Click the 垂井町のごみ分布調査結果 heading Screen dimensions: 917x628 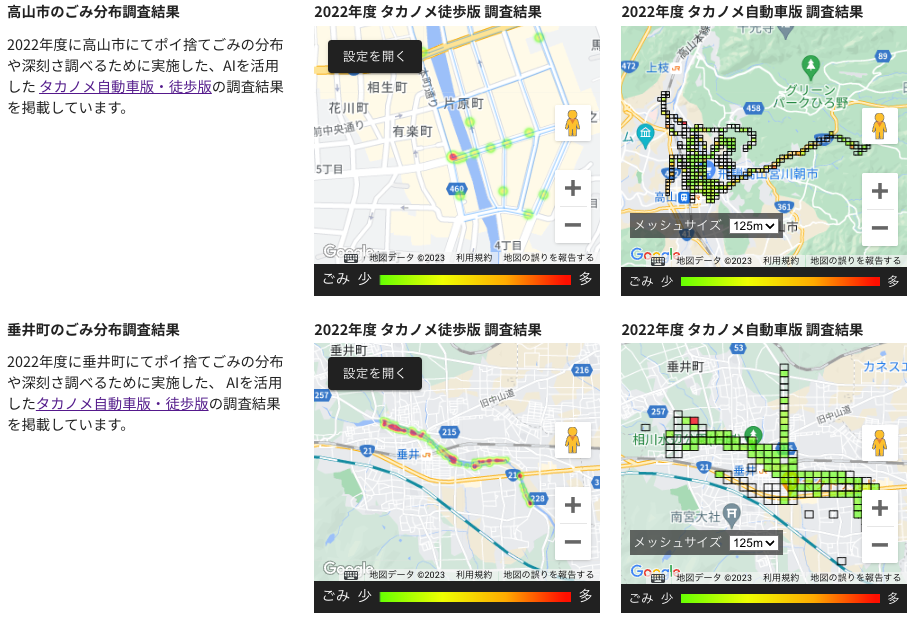pyautogui.click(x=94, y=330)
